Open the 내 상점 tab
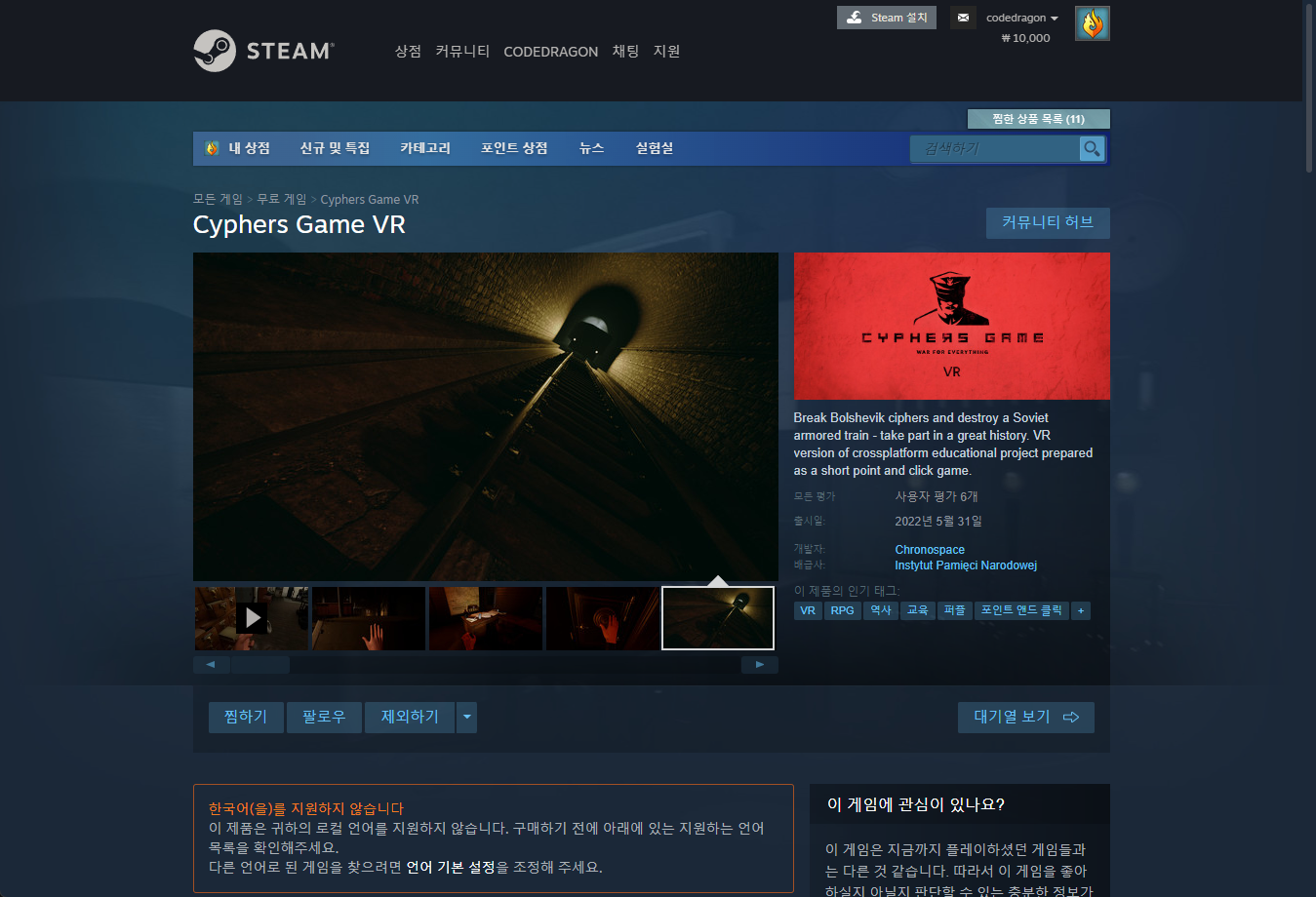This screenshot has height=897, width=1316. tap(238, 148)
